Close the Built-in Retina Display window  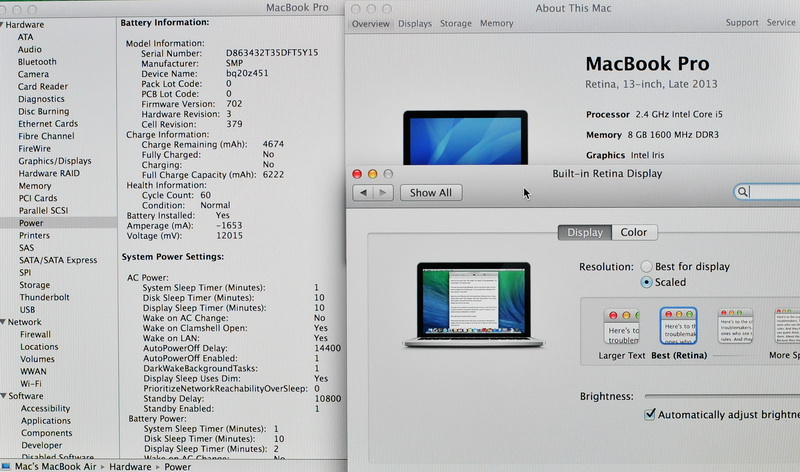click(357, 174)
